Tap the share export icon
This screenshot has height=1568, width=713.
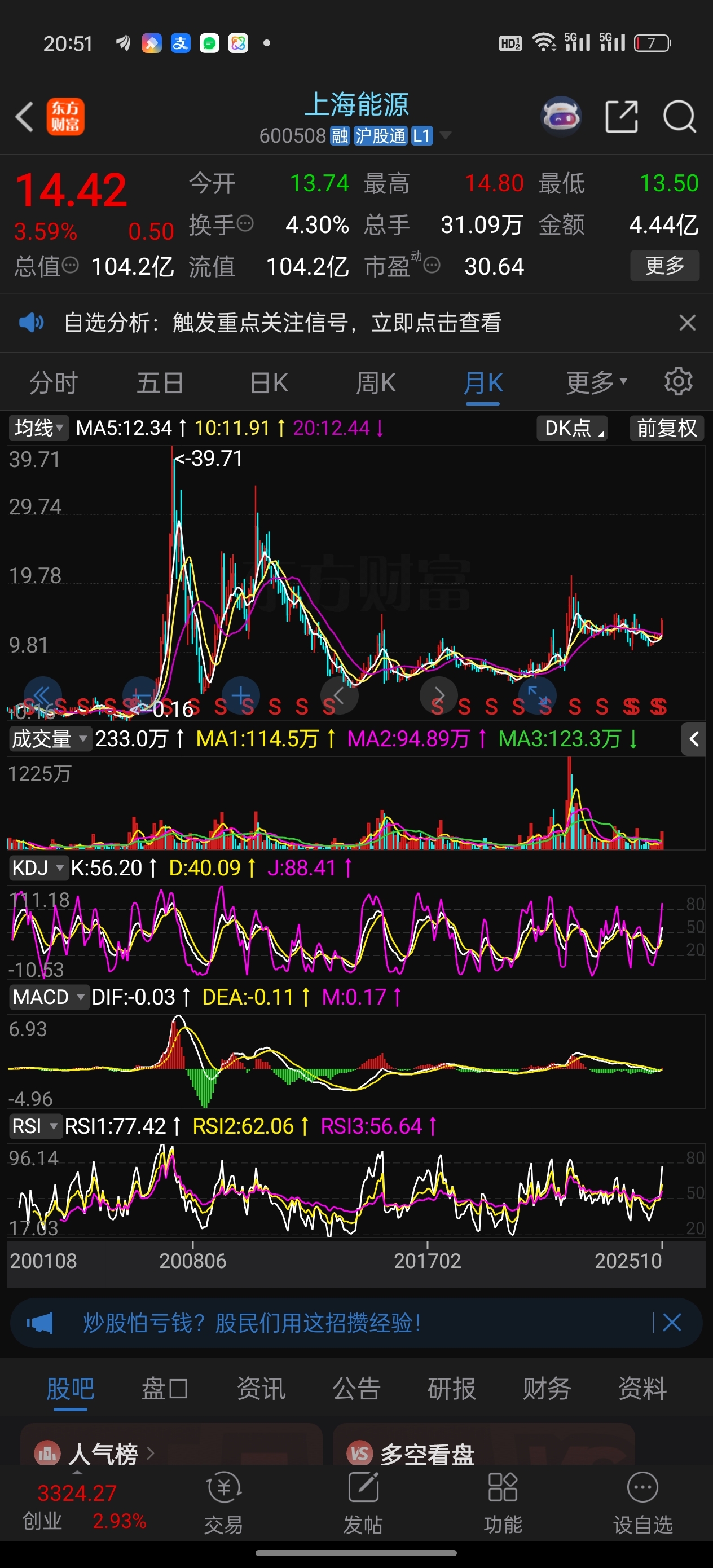coord(621,116)
